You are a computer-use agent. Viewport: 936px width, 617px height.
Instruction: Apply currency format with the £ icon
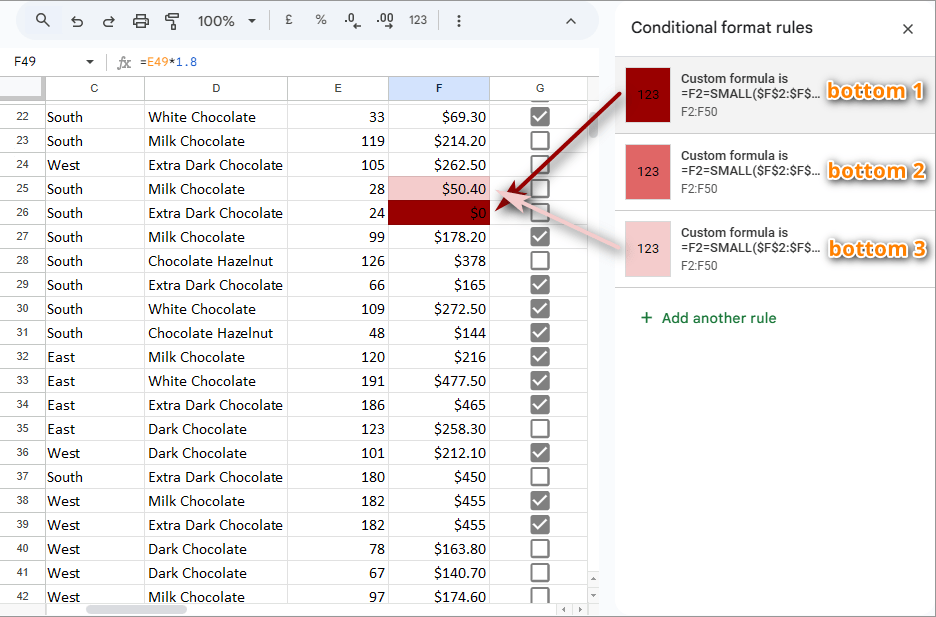coord(287,19)
